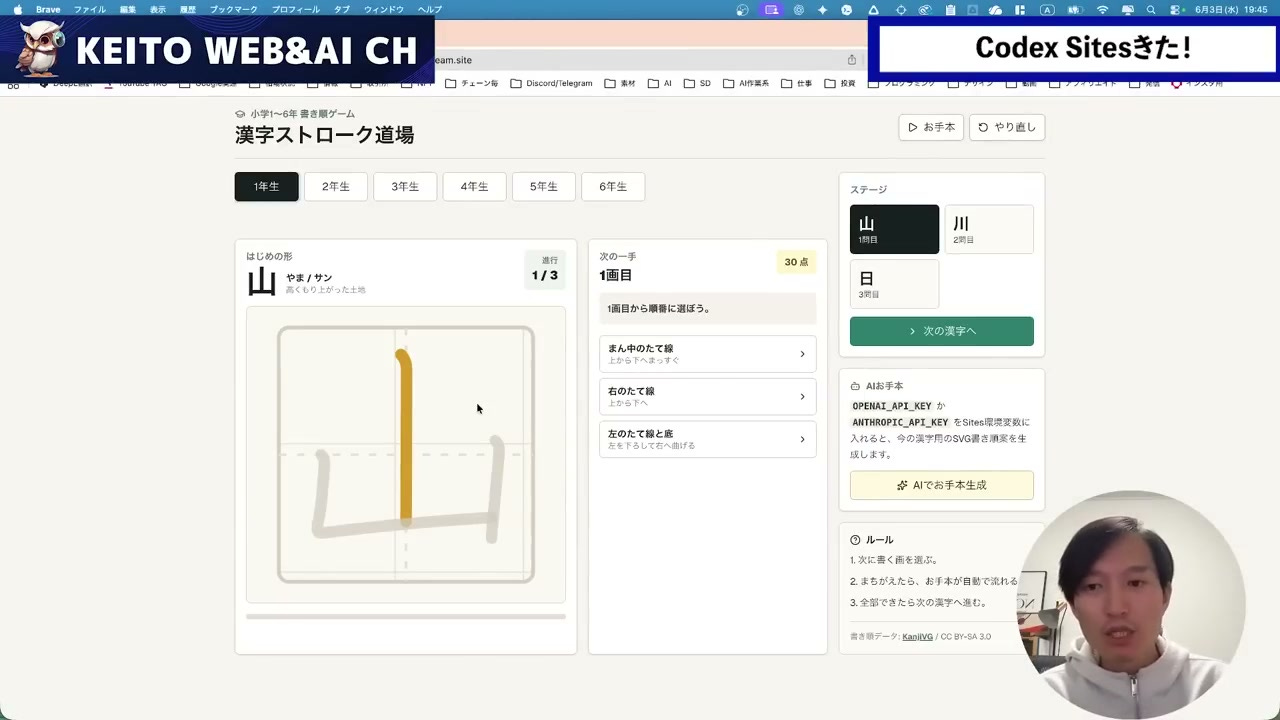Click the 漢字ストローク道場 heading
Image resolution: width=1280 pixels, height=720 pixels.
(x=325, y=135)
